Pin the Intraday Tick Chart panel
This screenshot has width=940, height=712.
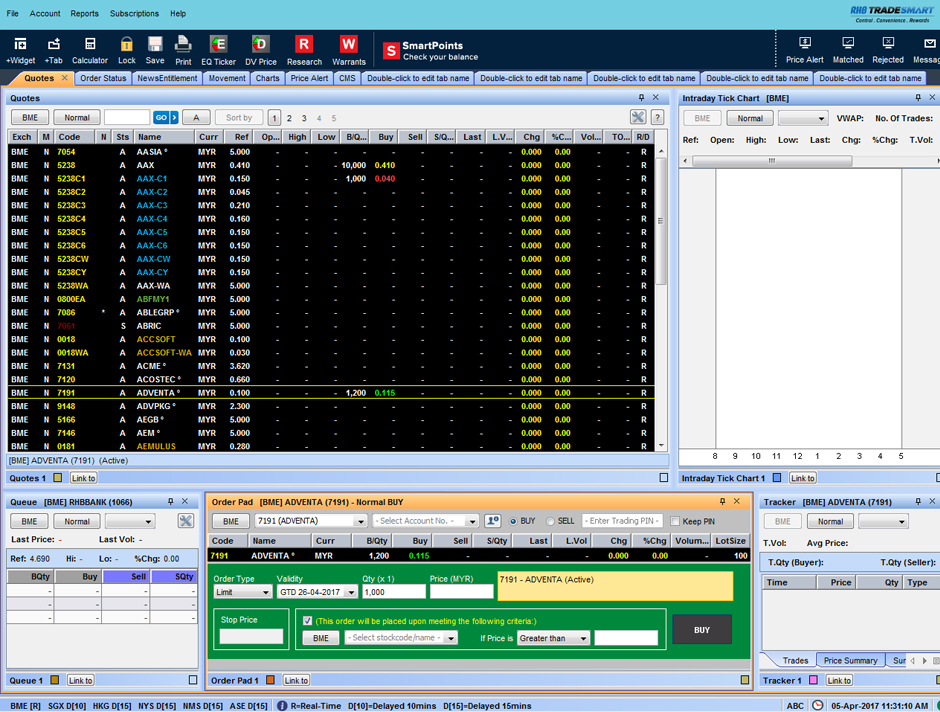coord(918,98)
